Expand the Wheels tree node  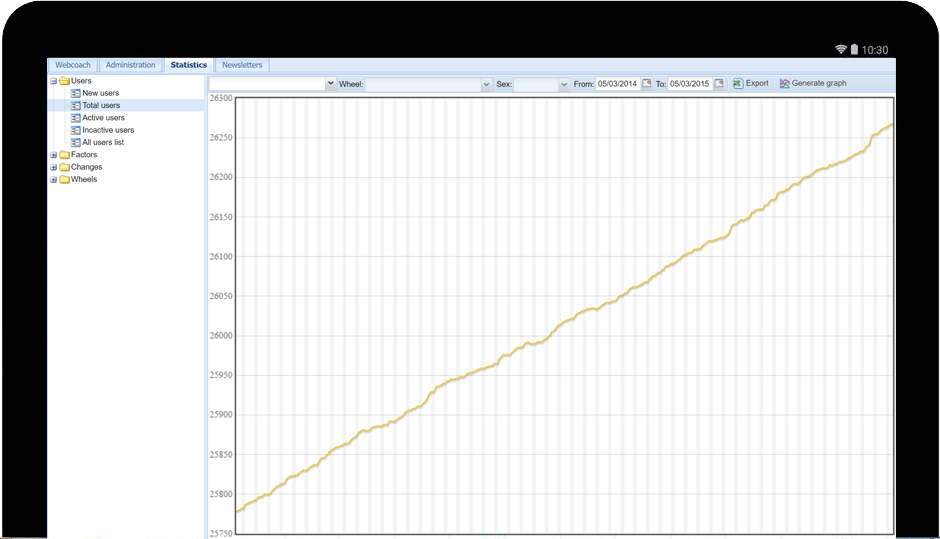point(54,180)
